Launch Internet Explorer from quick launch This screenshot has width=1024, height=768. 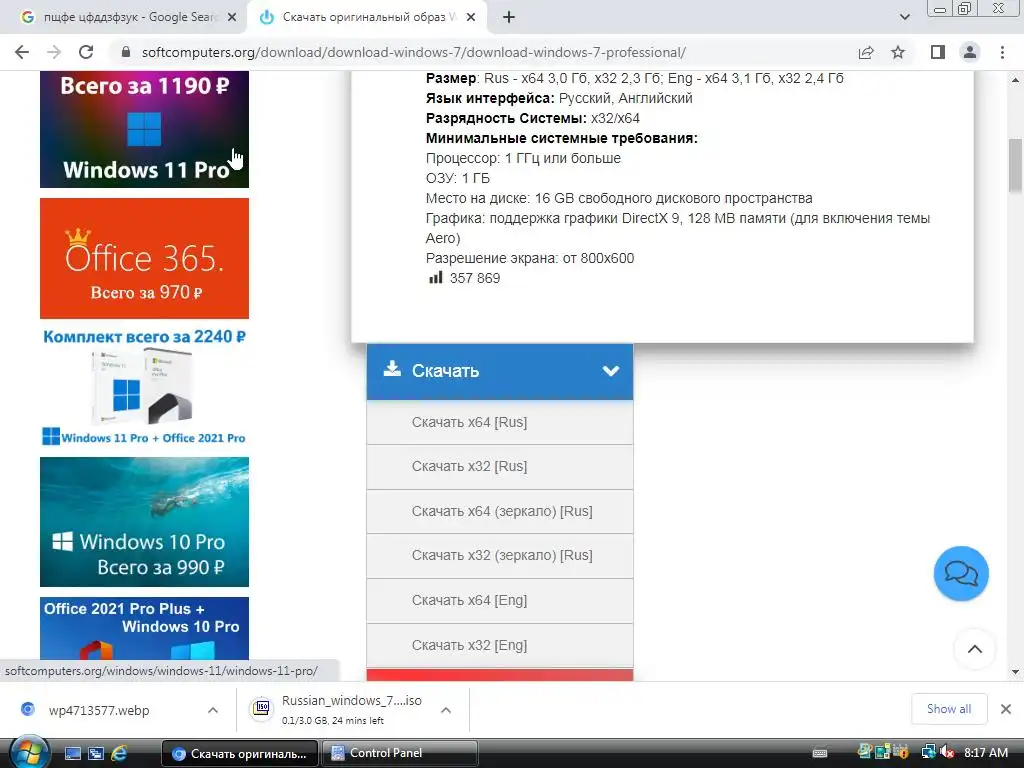[x=119, y=754]
